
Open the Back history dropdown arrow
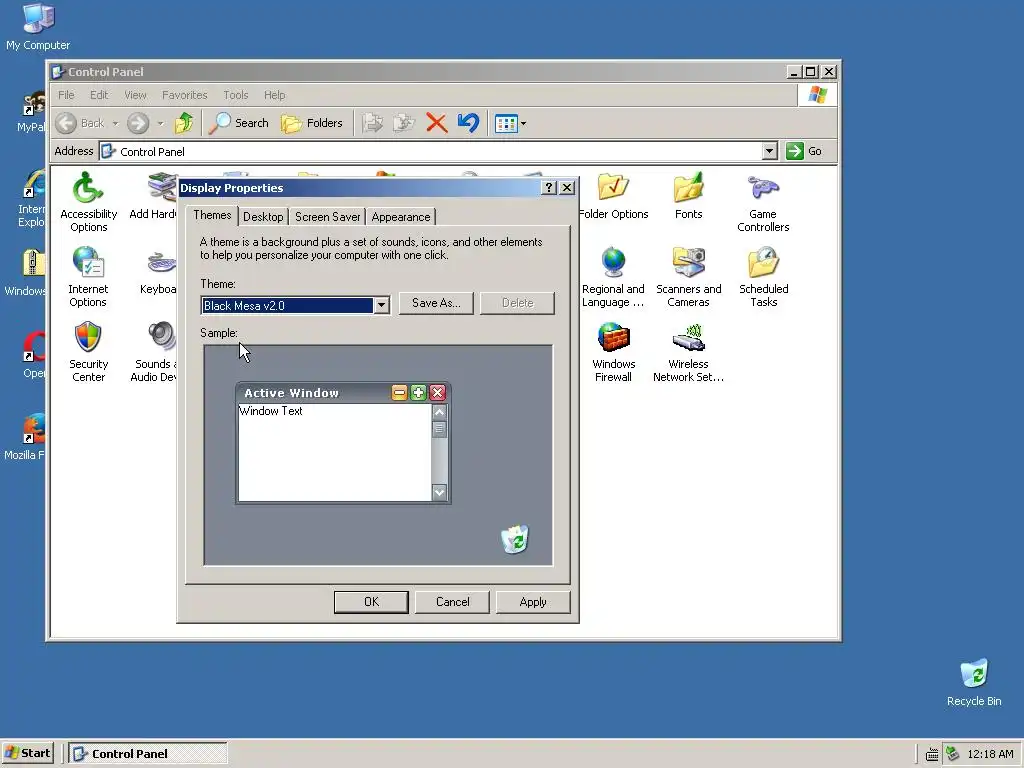click(x=115, y=123)
